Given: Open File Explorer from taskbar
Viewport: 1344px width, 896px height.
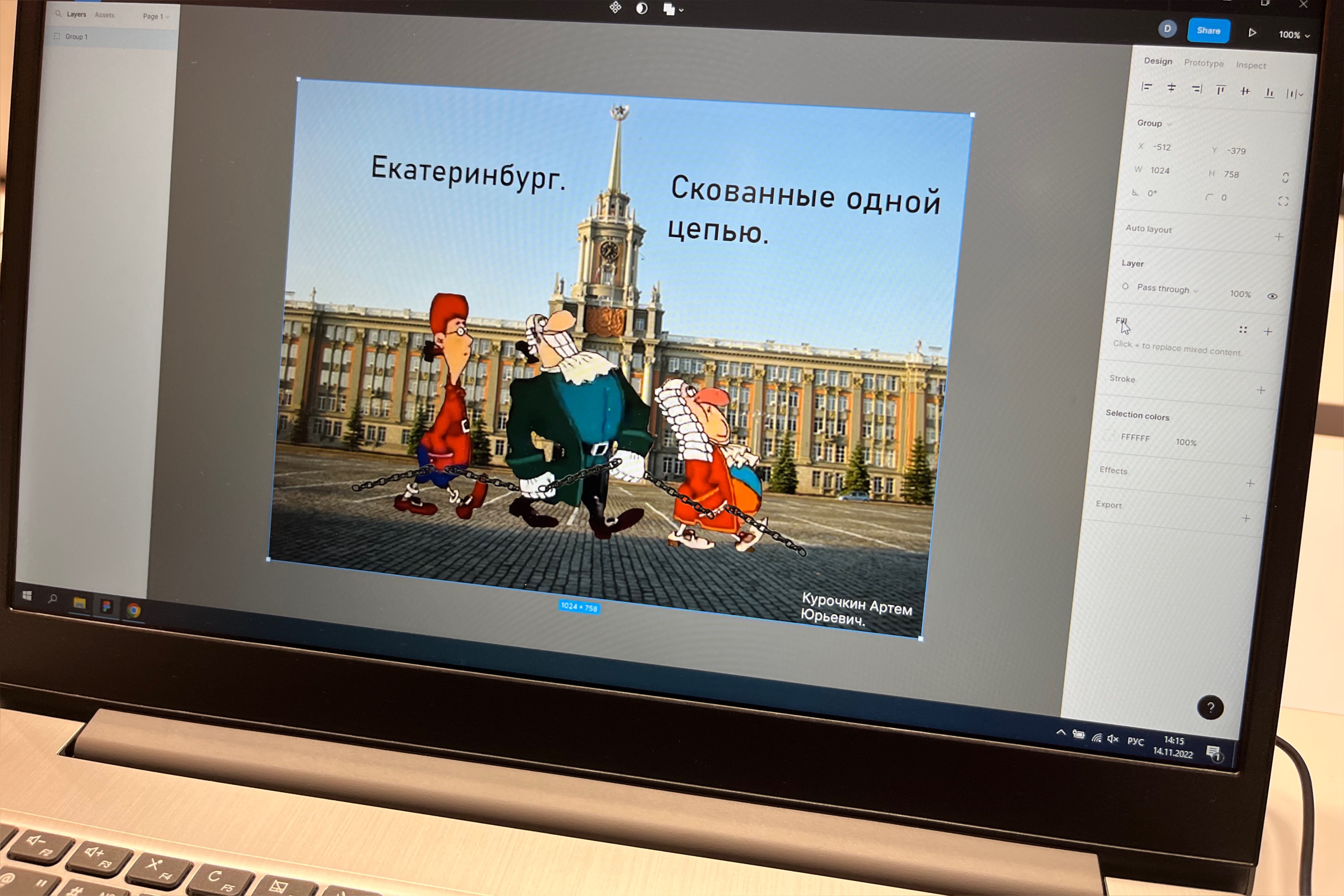Looking at the screenshot, I should tap(79, 603).
